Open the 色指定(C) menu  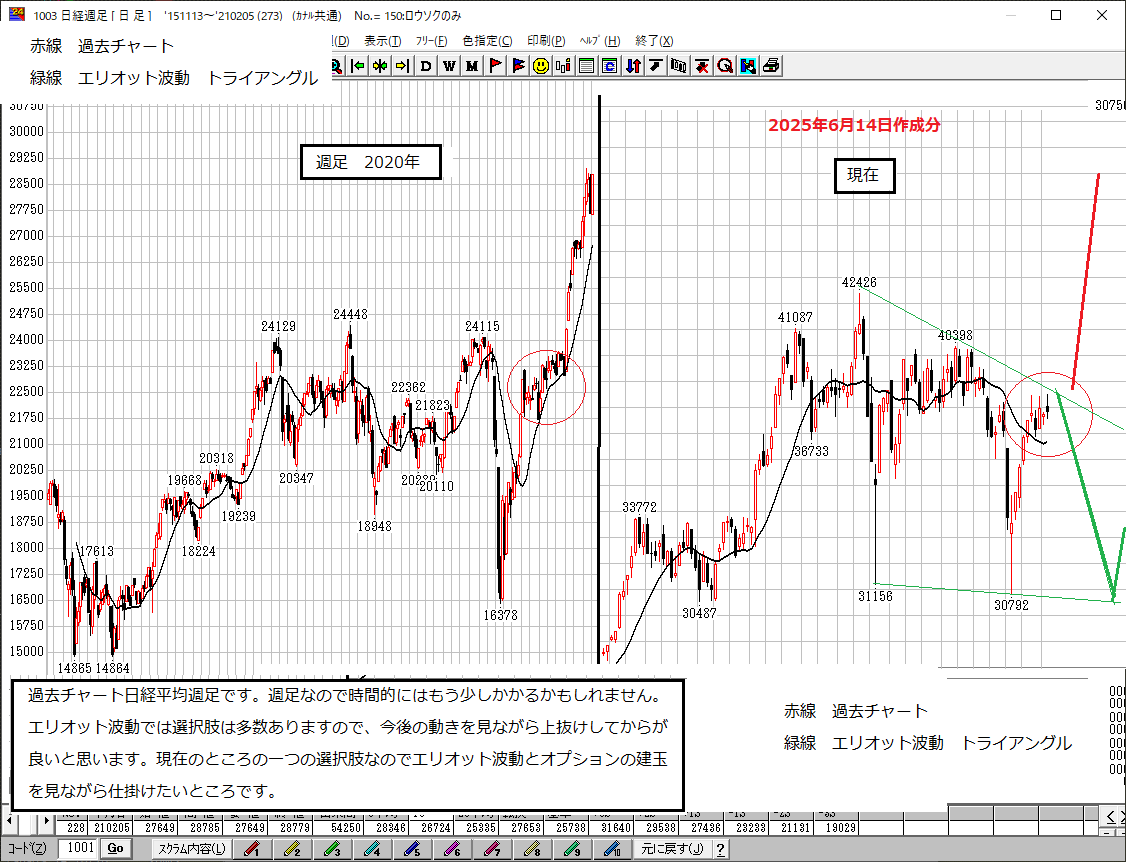487,41
